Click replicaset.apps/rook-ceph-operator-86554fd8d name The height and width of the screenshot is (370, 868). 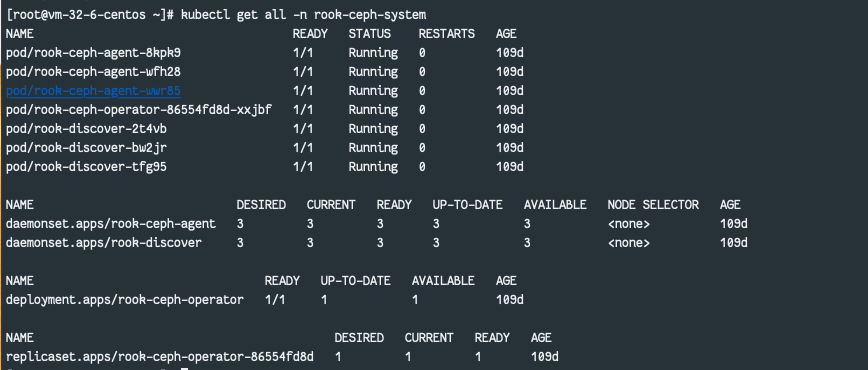pos(160,357)
